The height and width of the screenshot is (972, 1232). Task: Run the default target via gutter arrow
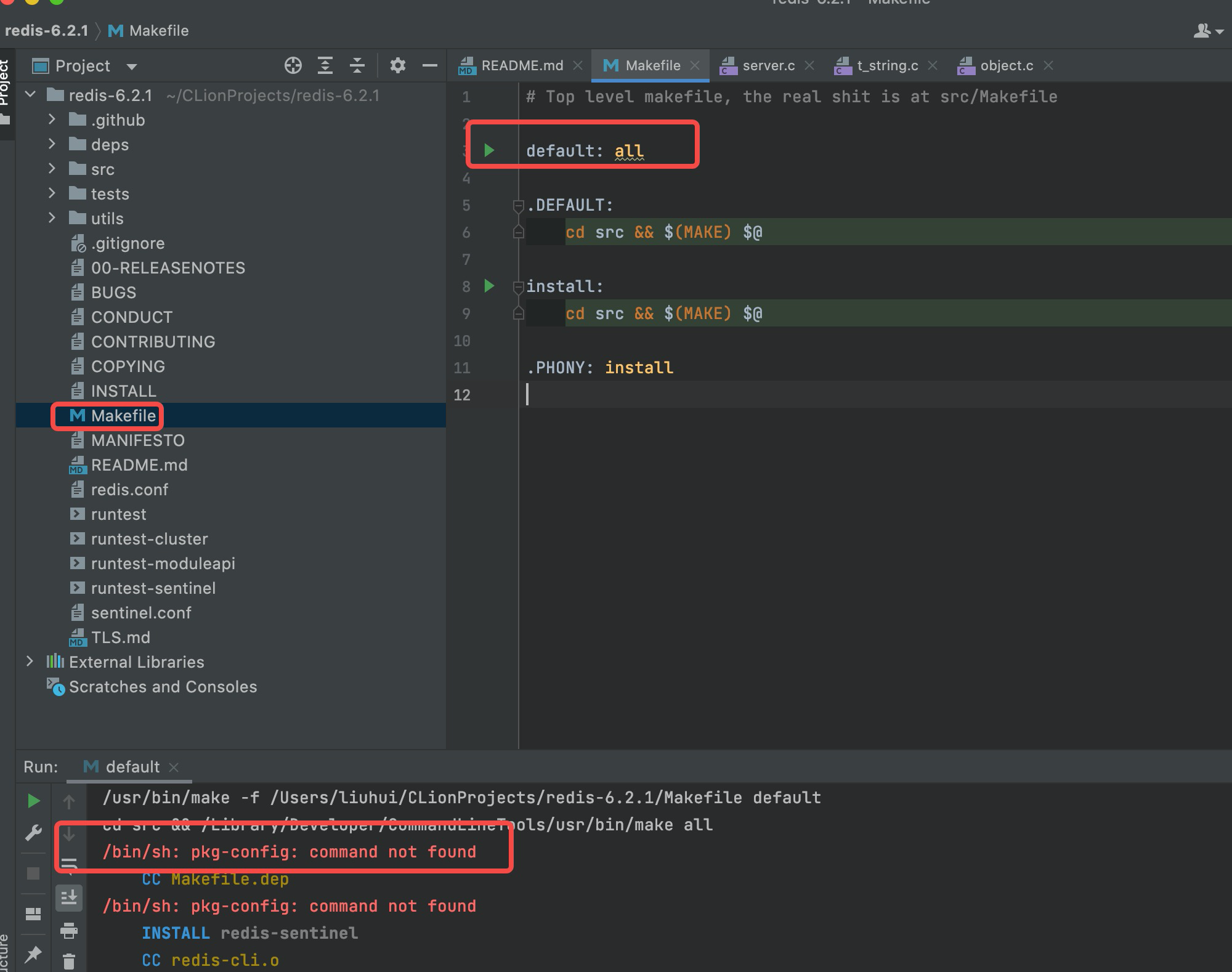click(x=489, y=150)
